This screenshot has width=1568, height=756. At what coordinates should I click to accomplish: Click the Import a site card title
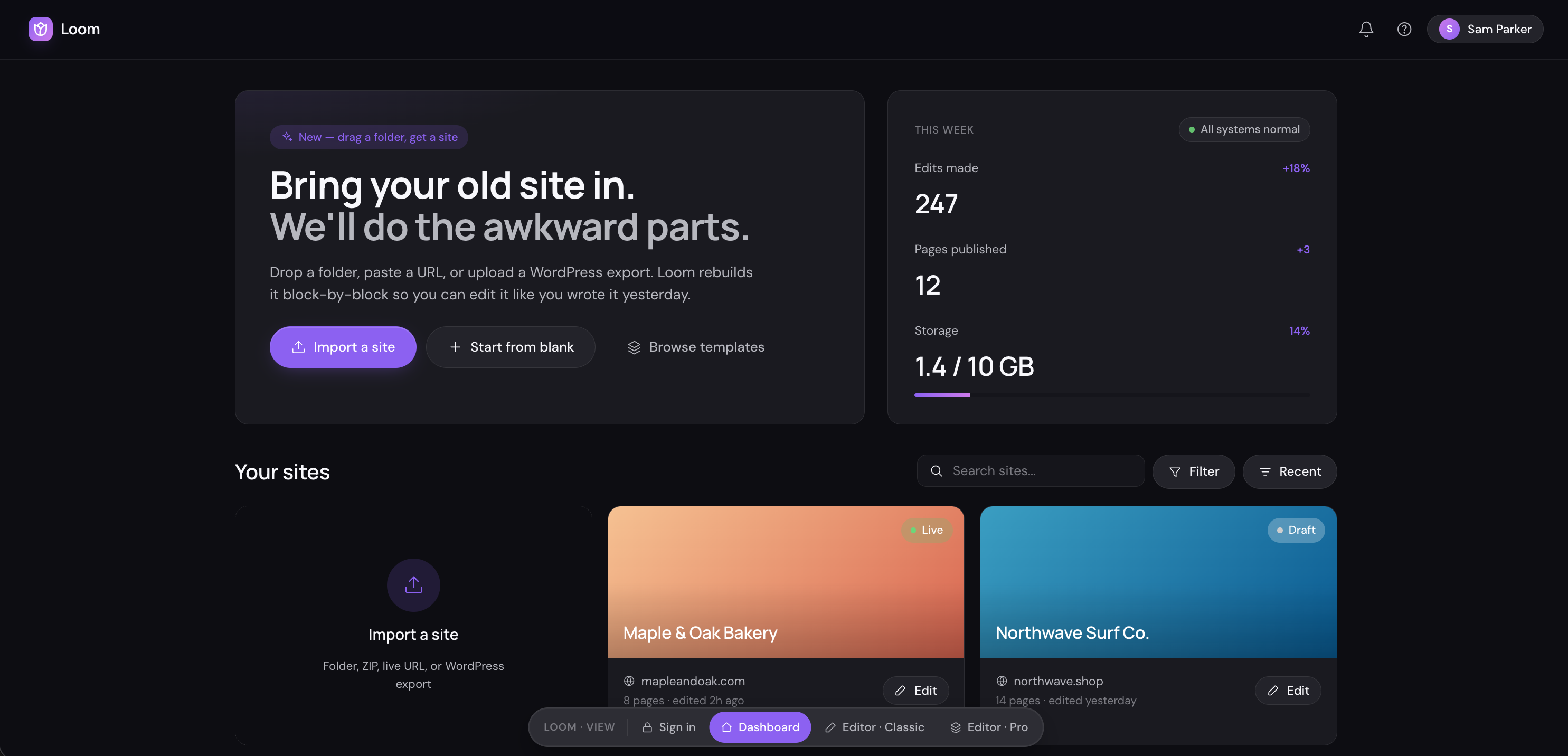(x=413, y=634)
